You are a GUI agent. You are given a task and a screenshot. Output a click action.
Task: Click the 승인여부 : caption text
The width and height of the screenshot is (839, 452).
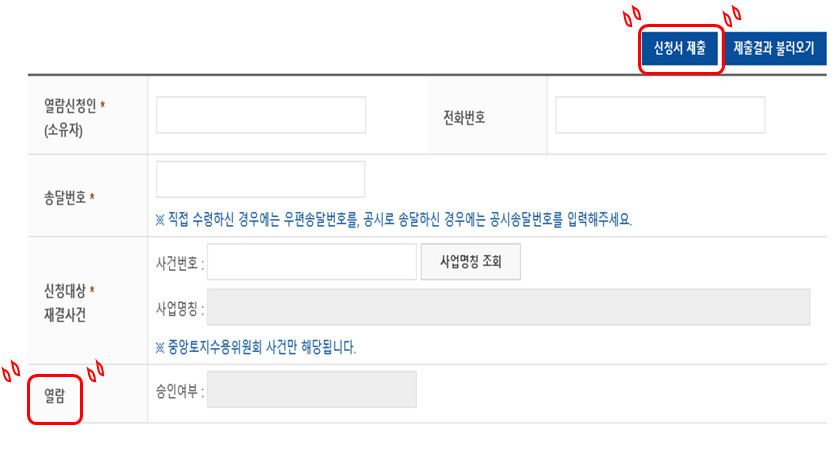click(x=180, y=392)
